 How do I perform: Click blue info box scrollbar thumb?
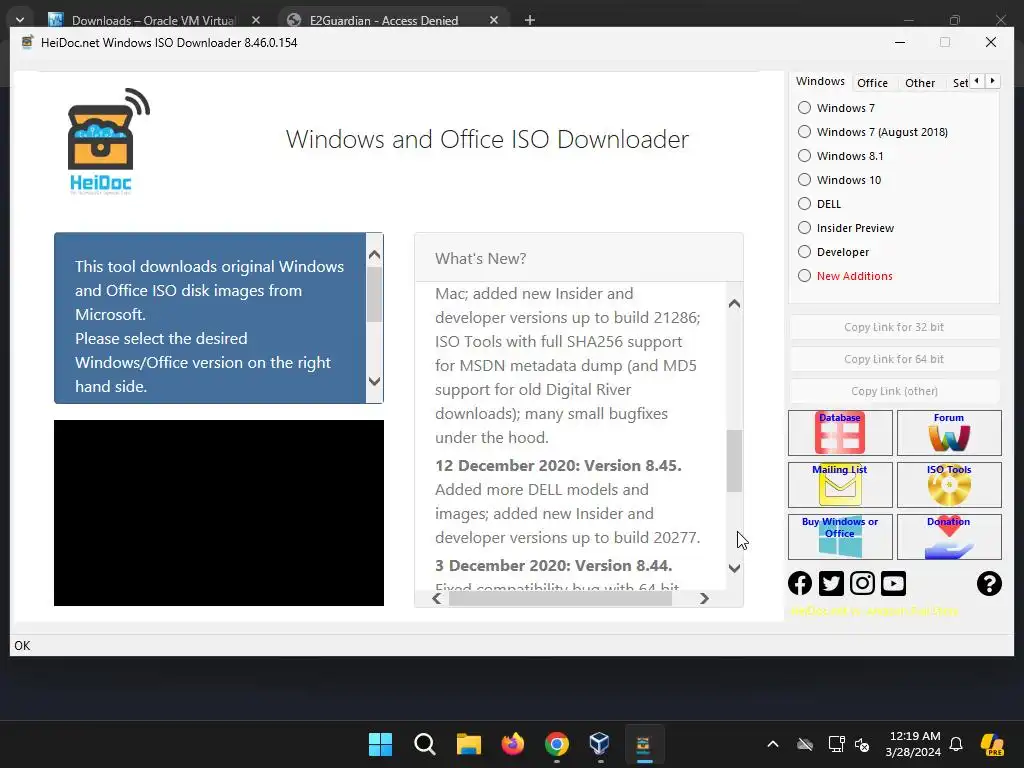374,295
